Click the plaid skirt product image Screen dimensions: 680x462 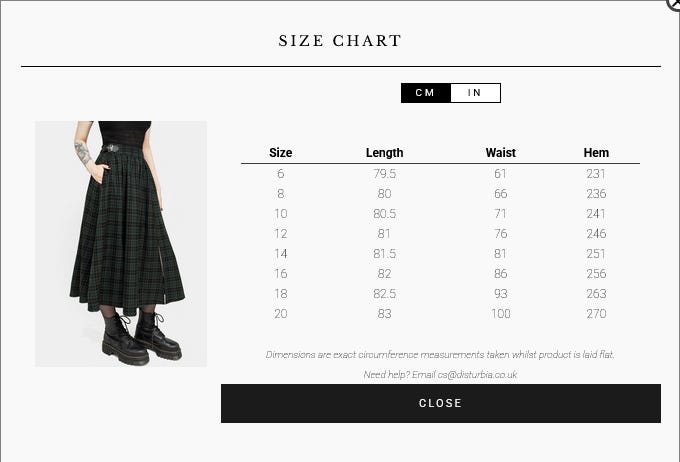click(x=121, y=244)
